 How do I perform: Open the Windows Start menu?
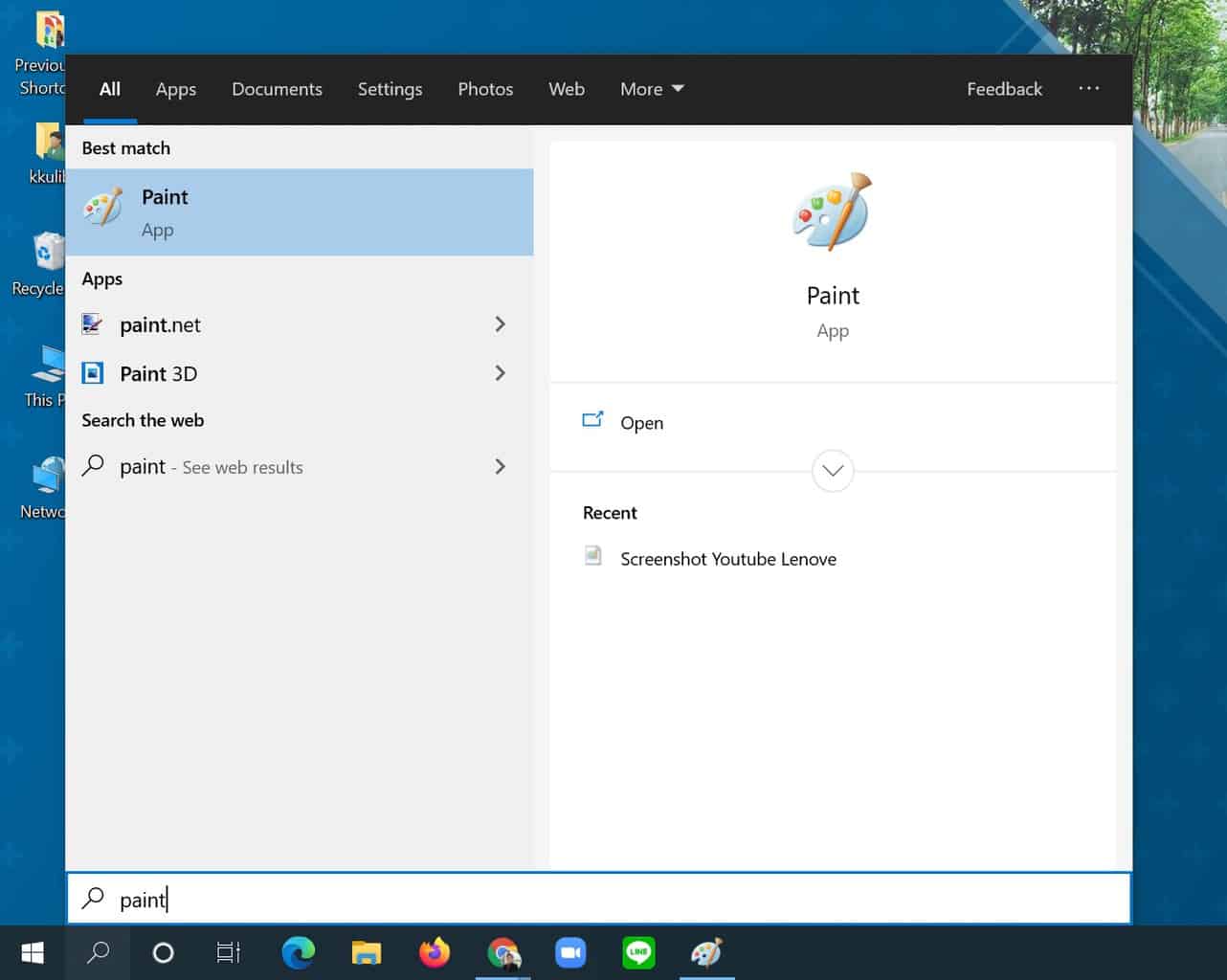click(x=33, y=953)
